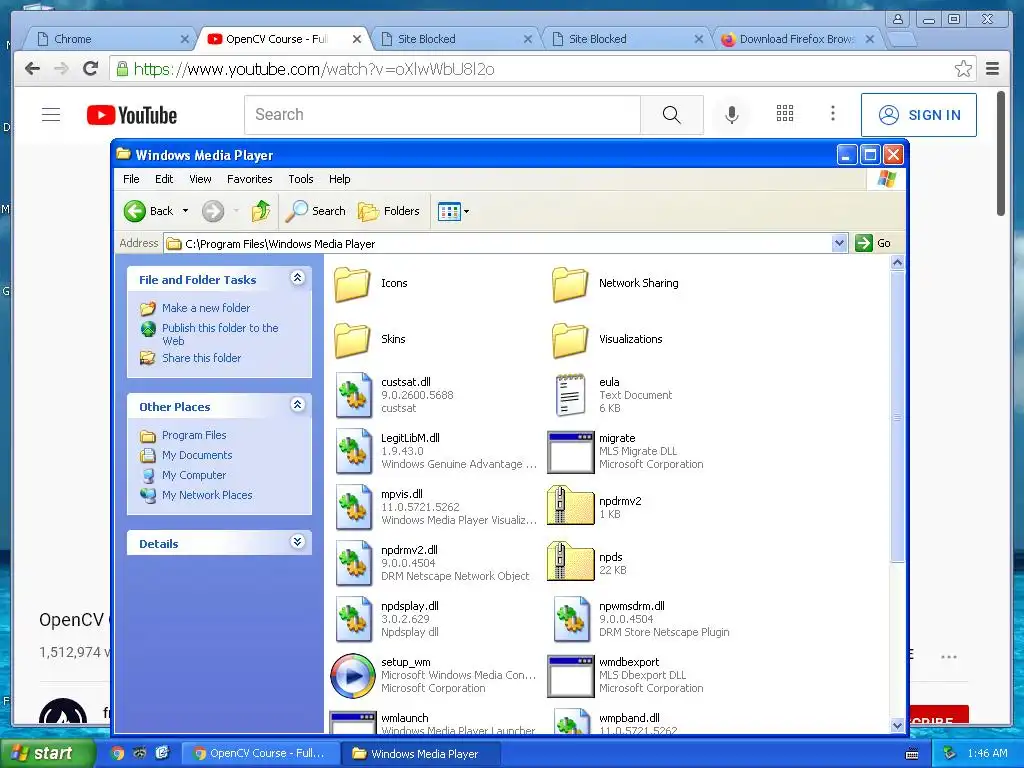Screen dimensions: 1024x768
Task: Click the OpenCV Course taskbar button
Action: [x=261, y=754]
